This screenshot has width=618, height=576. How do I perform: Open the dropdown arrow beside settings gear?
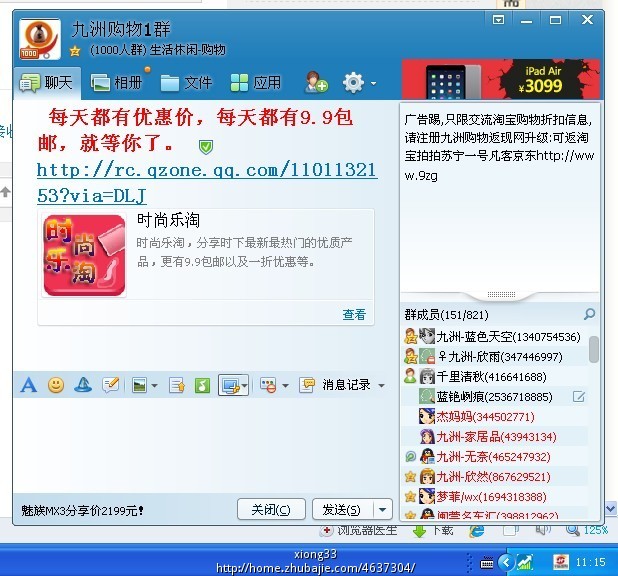[373, 84]
